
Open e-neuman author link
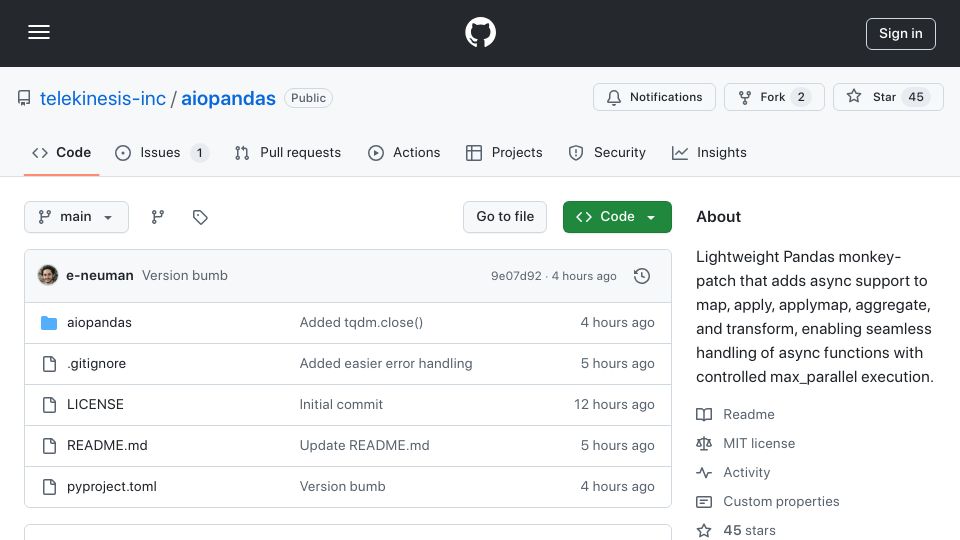click(100, 276)
